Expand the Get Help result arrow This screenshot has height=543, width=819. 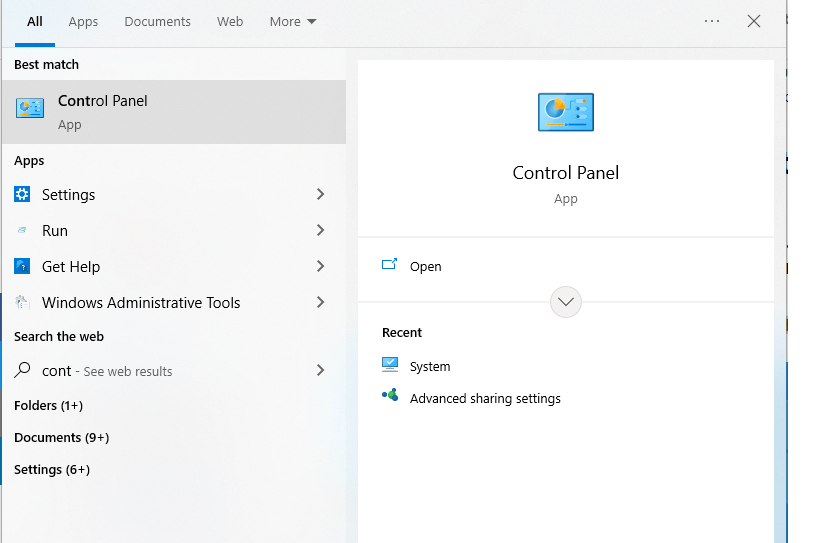coord(321,266)
